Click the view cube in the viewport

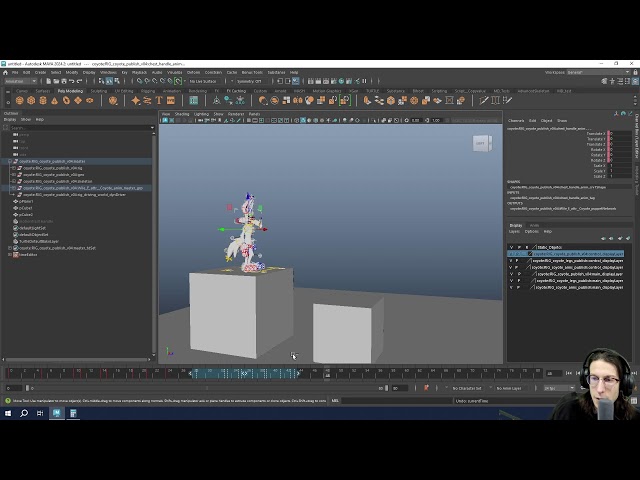point(482,143)
